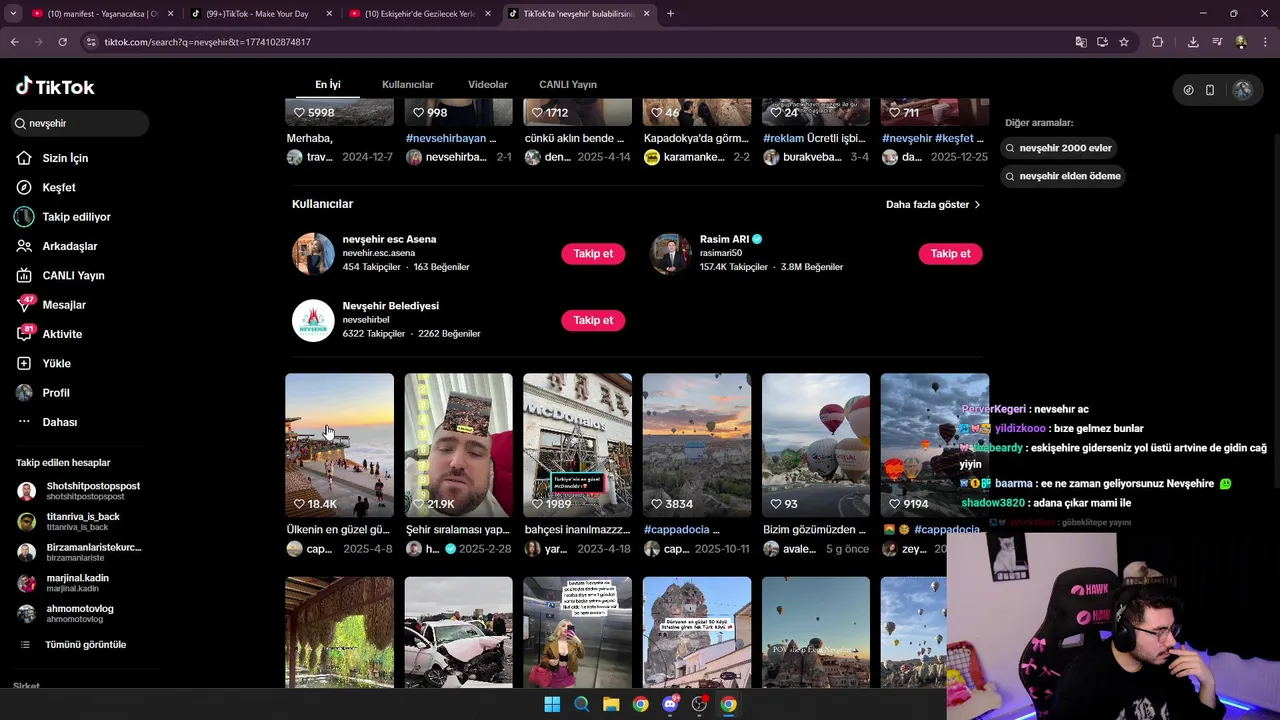This screenshot has width=1280, height=720.
Task: Follow nevşehir esc Asena
Action: click(x=593, y=254)
